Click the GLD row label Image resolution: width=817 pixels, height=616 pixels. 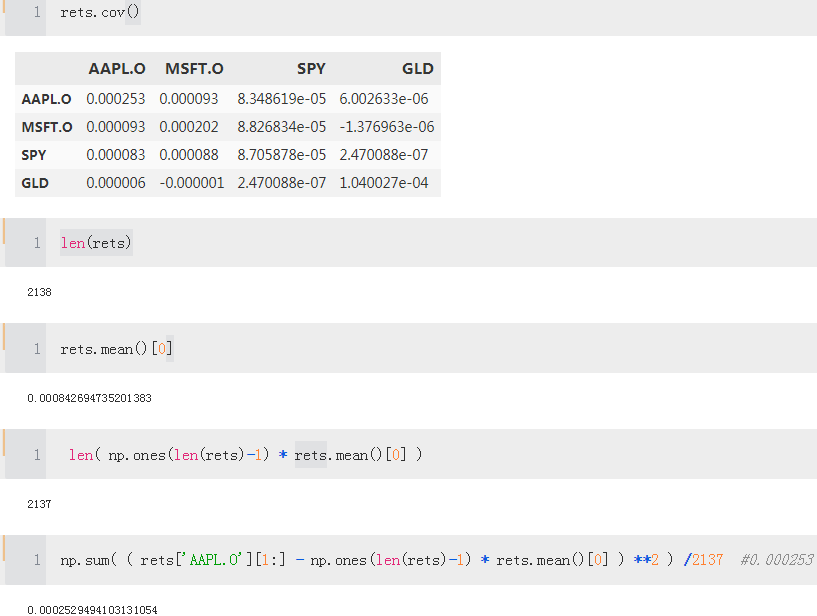pyautogui.click(x=35, y=183)
